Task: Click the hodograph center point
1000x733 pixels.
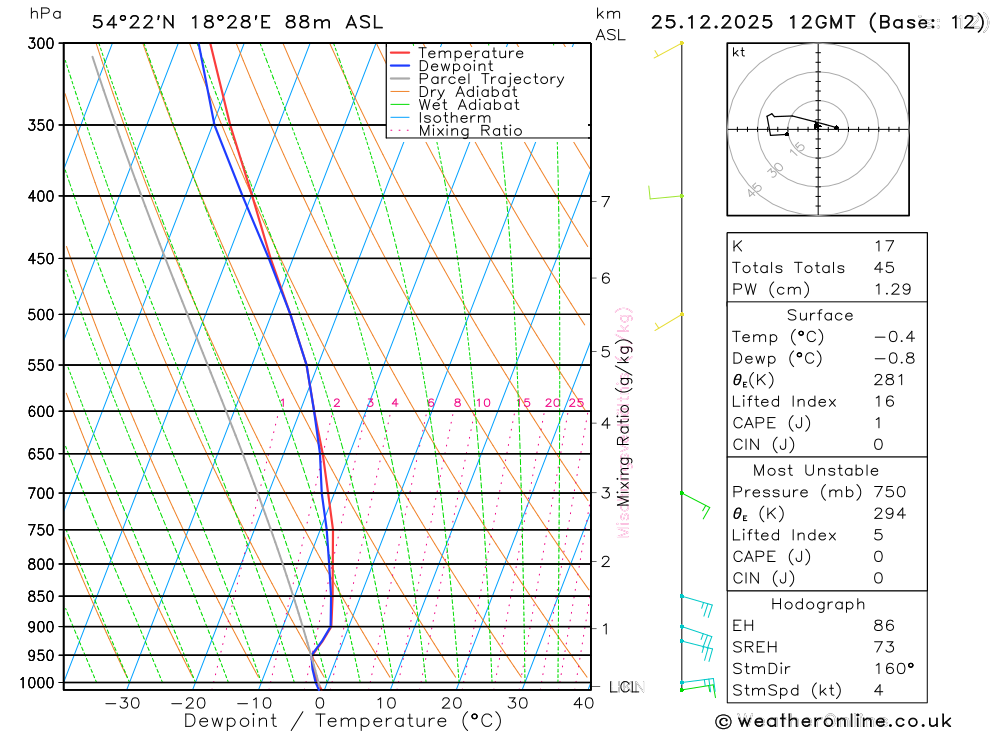Action: pos(818,130)
